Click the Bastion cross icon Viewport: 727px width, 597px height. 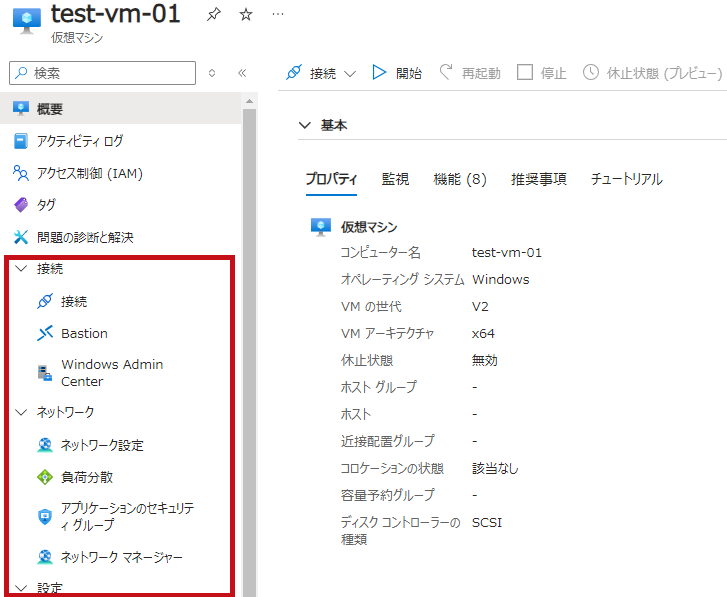tap(45, 333)
